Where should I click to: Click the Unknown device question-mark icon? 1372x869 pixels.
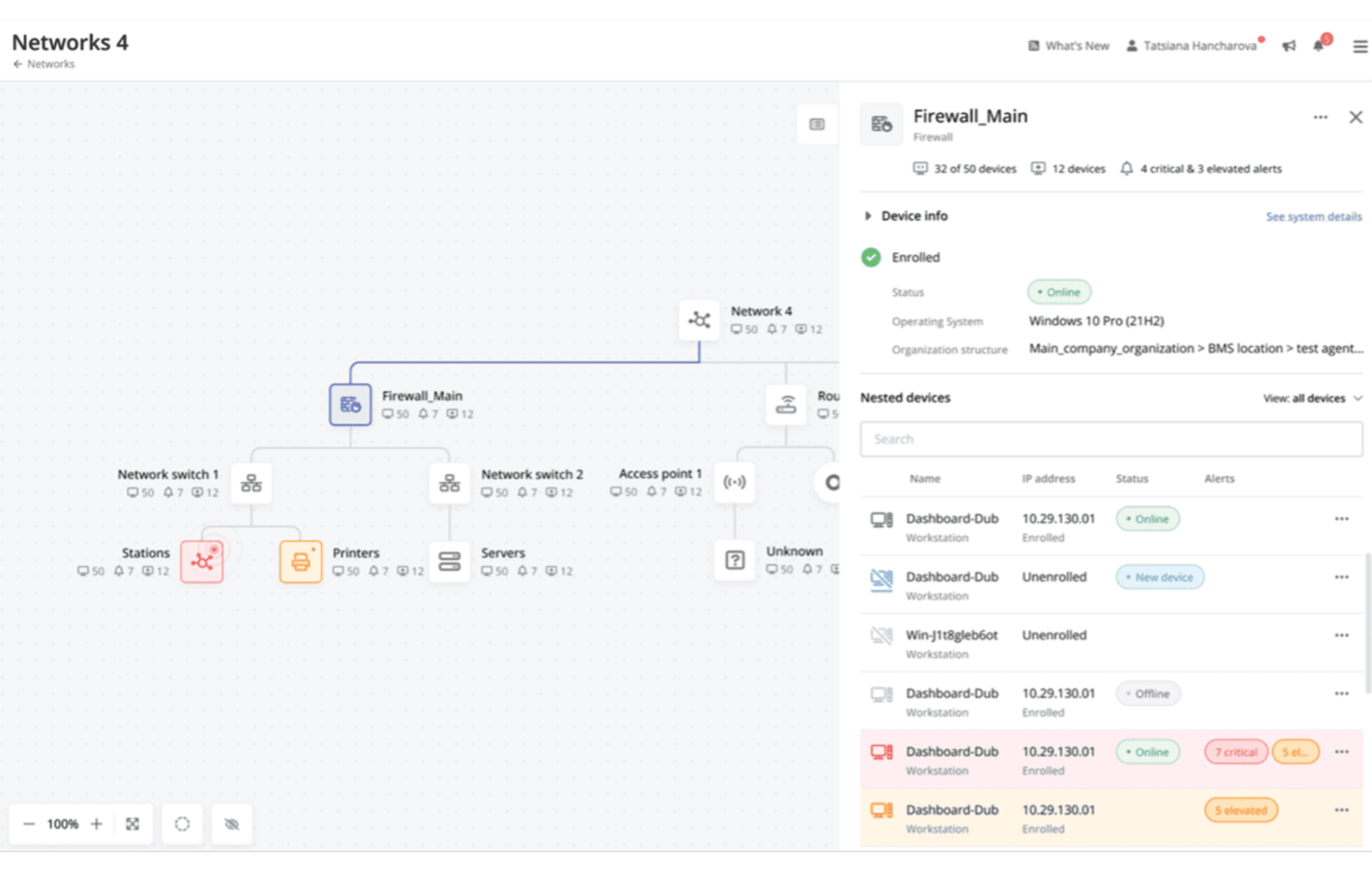tap(734, 561)
